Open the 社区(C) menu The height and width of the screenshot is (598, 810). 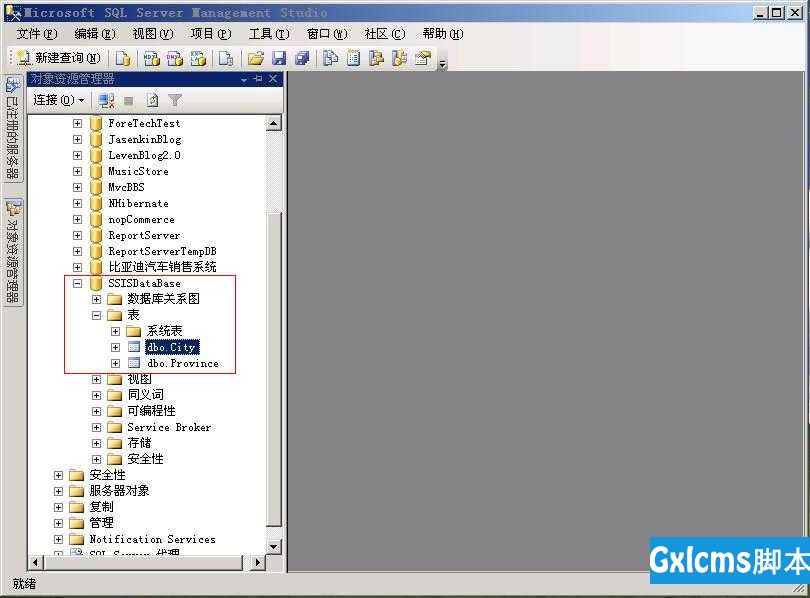[x=385, y=34]
